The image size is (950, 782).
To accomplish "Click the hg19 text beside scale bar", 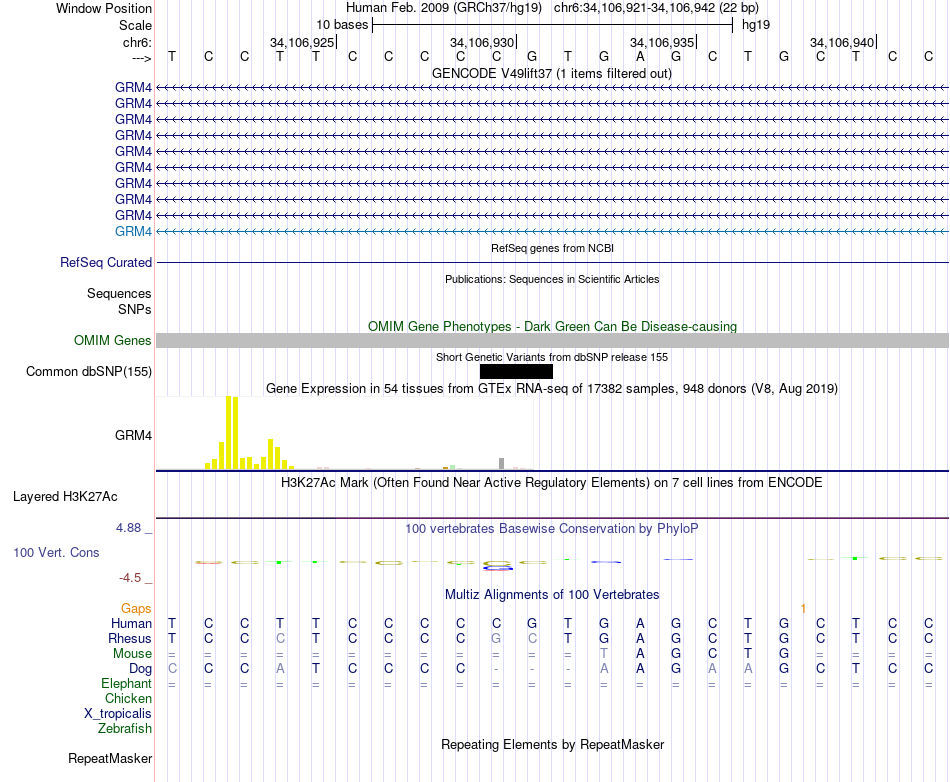I will tap(756, 25).
